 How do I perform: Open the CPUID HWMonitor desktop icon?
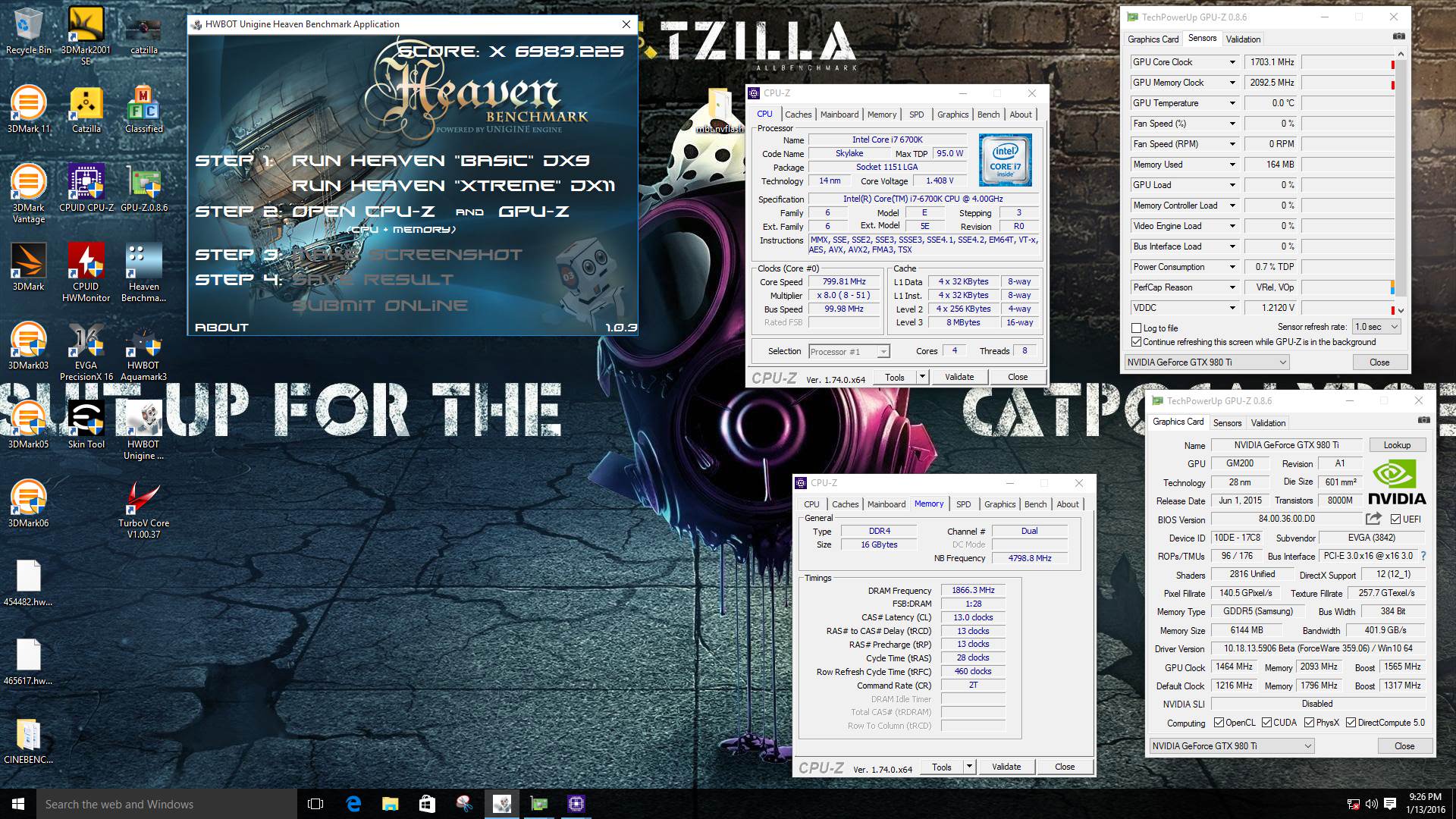(86, 273)
